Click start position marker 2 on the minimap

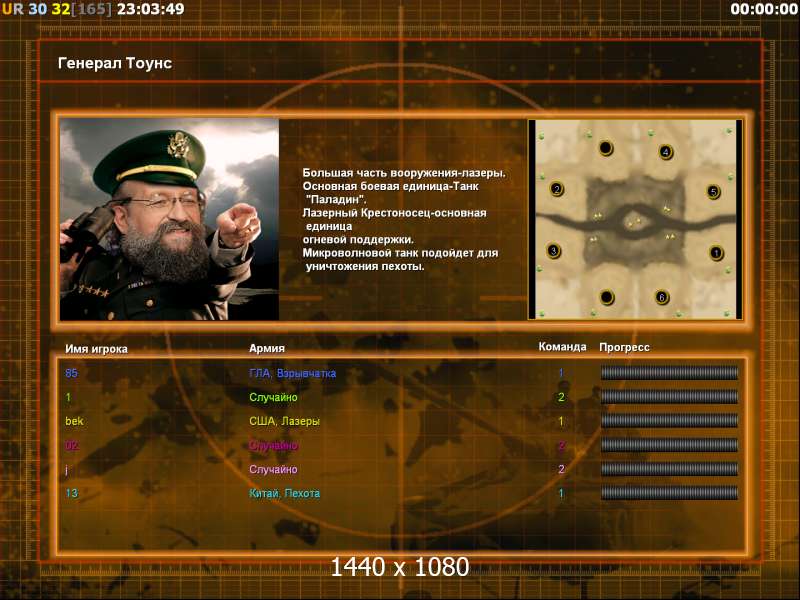point(557,189)
